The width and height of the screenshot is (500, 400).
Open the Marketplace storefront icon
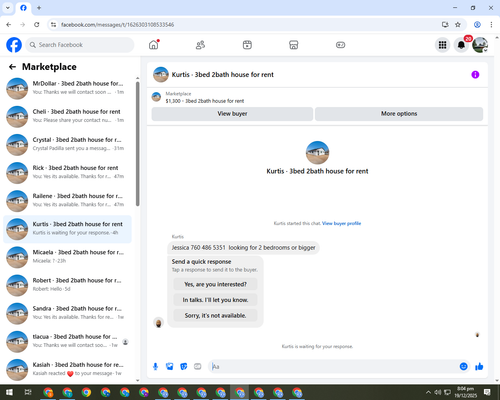(x=294, y=45)
